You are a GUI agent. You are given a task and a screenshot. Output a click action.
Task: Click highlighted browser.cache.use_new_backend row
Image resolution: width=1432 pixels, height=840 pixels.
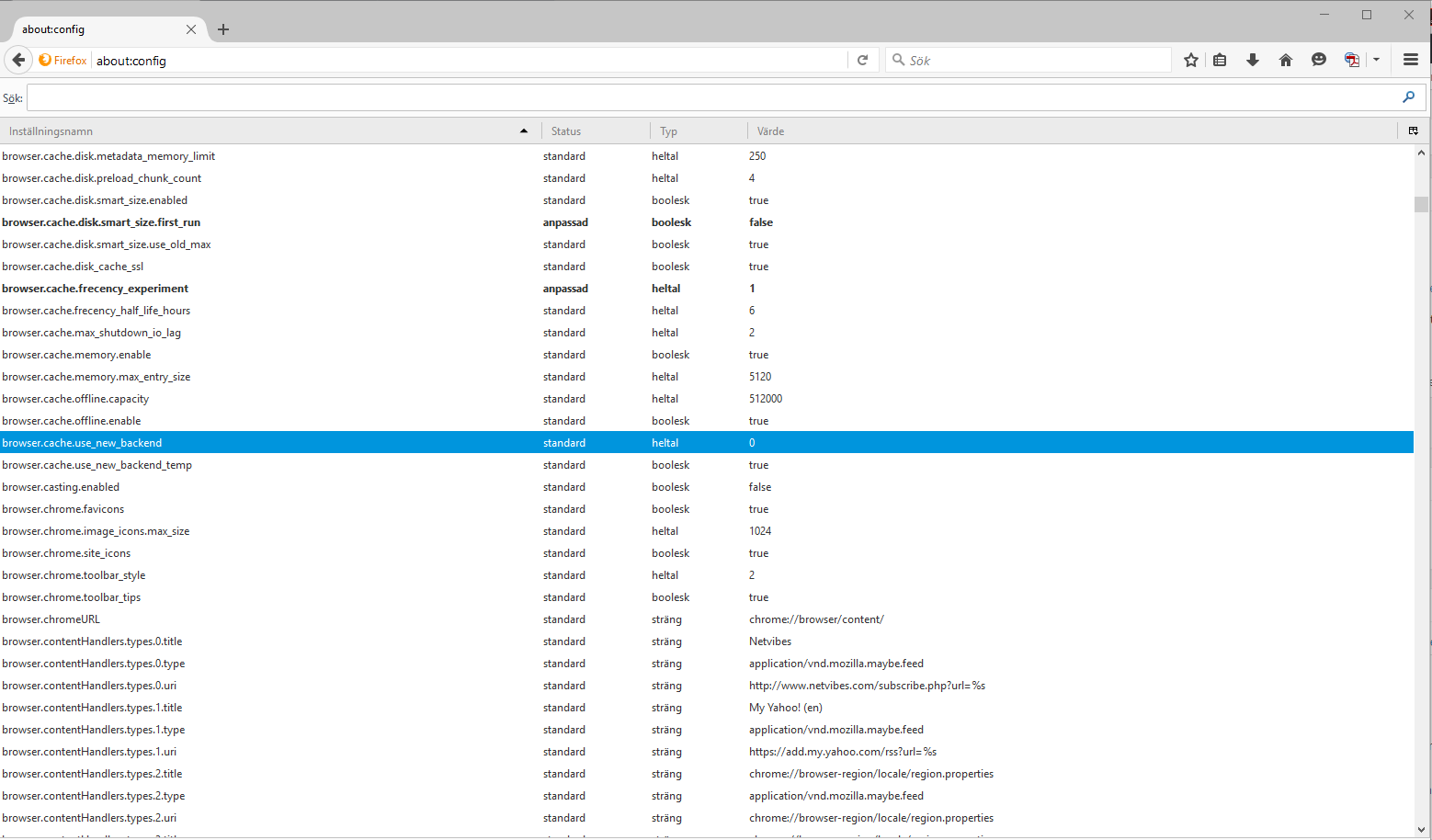click(707, 443)
